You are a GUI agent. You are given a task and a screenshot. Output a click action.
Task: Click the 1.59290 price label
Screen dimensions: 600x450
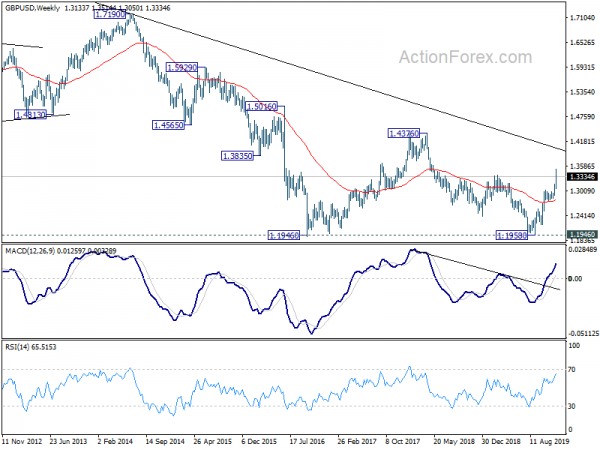182,68
